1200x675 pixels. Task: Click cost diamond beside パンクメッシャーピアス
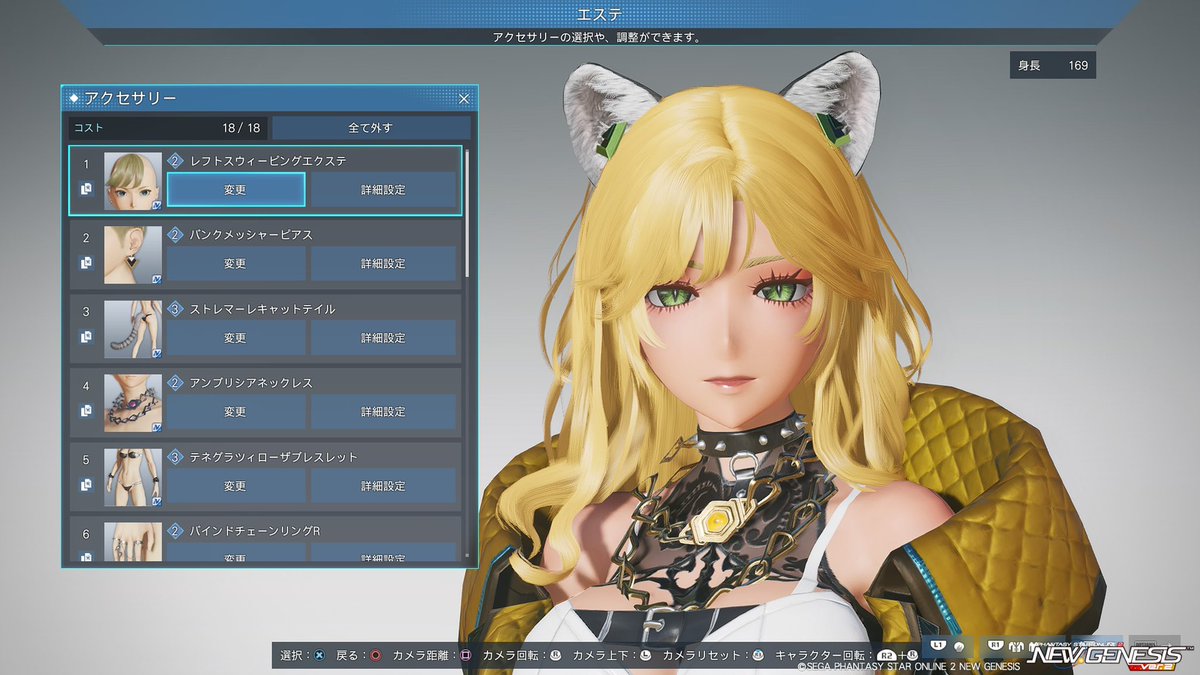click(175, 235)
